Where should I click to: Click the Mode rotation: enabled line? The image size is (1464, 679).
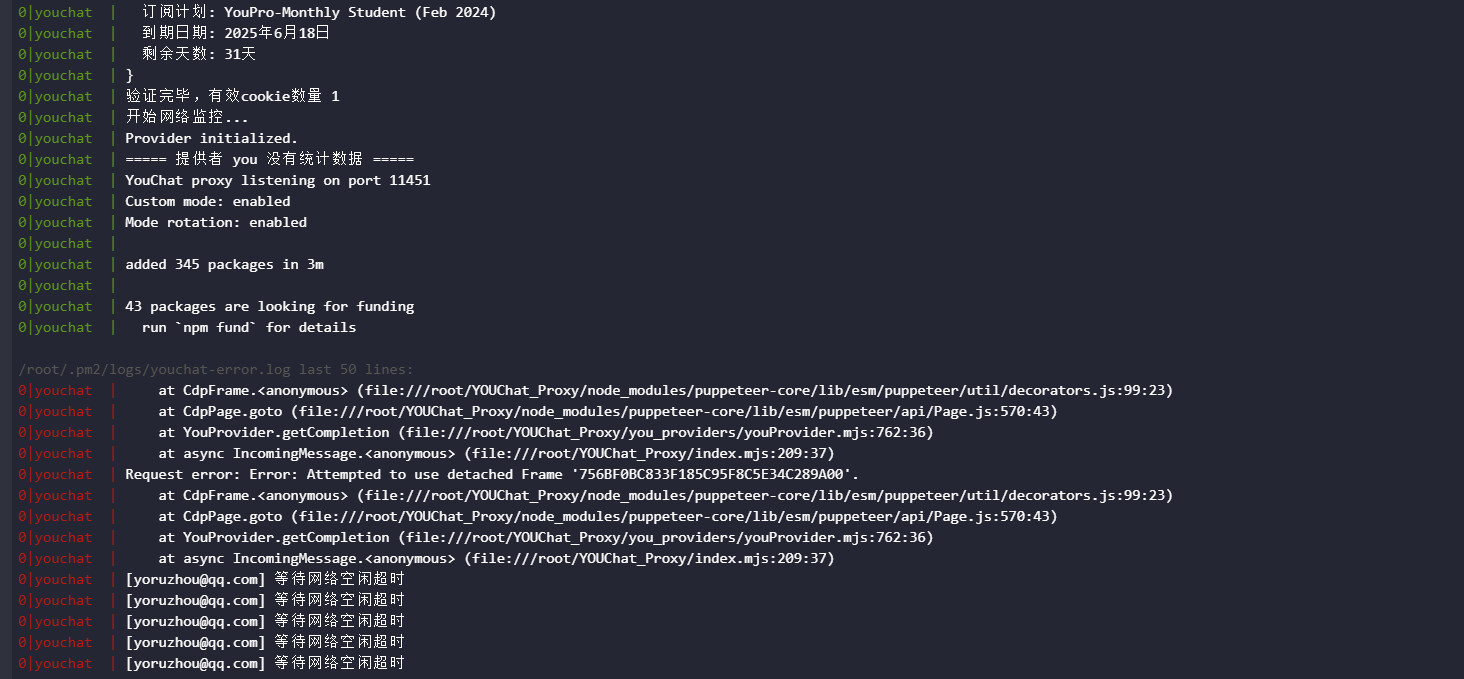215,222
